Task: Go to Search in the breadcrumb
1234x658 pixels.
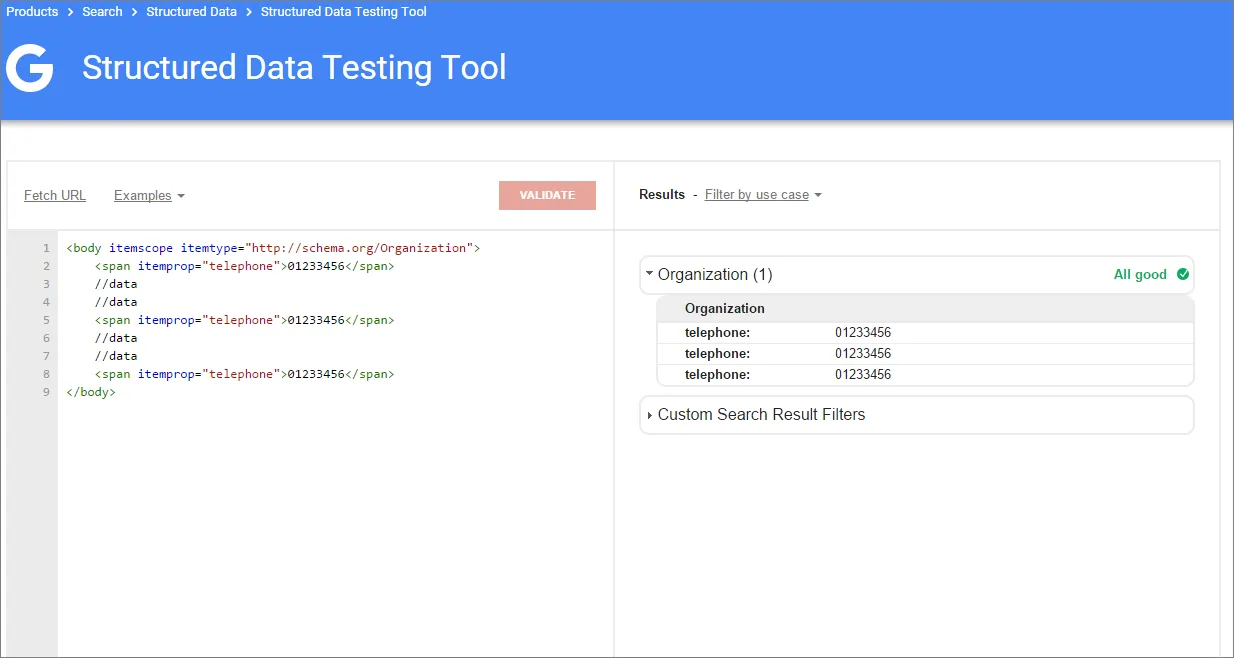Action: coord(102,12)
